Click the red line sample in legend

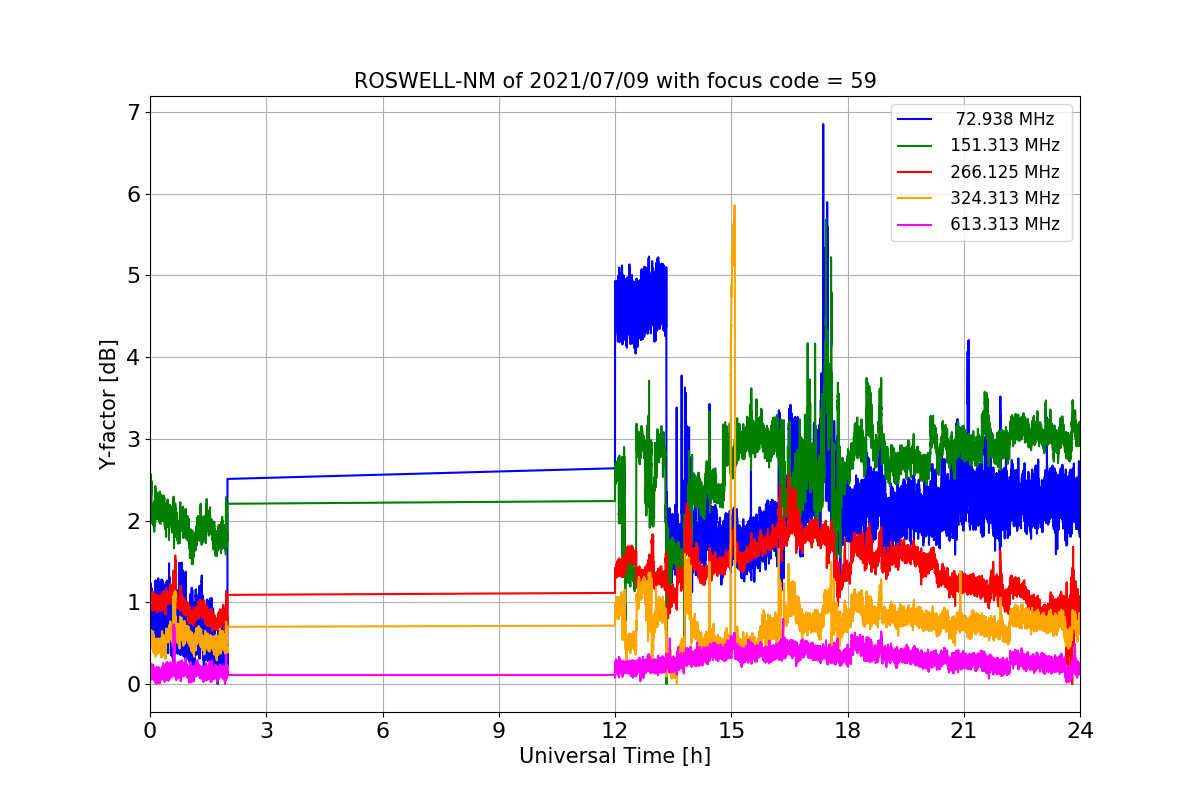pos(916,172)
